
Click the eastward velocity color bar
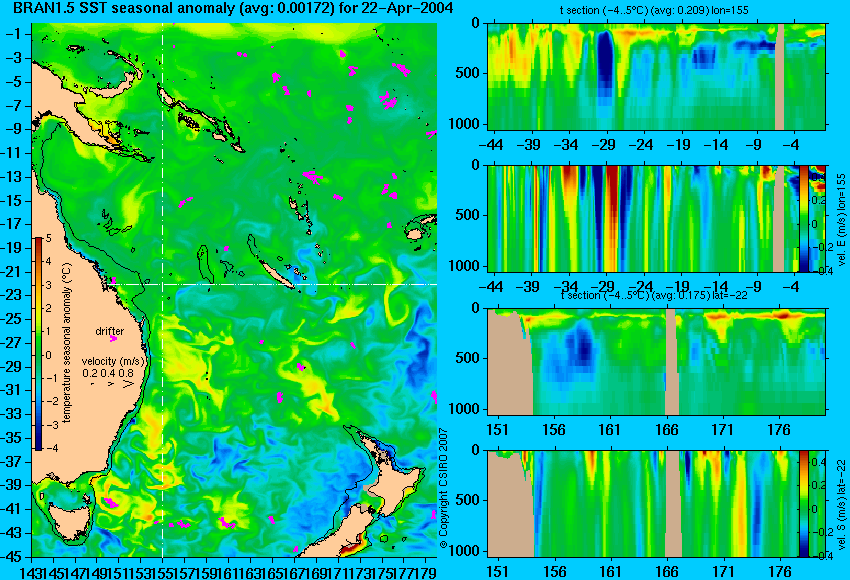pyautogui.click(x=803, y=218)
